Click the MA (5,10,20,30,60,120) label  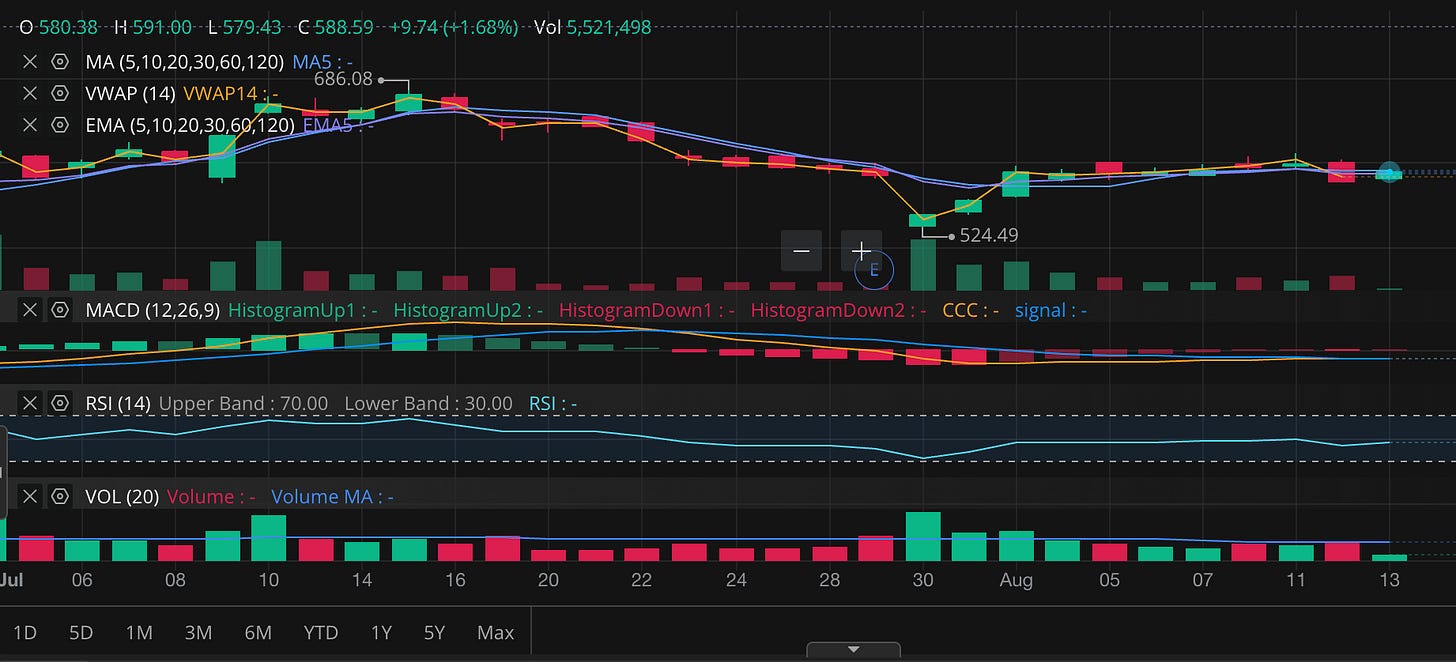pyautogui.click(x=185, y=62)
